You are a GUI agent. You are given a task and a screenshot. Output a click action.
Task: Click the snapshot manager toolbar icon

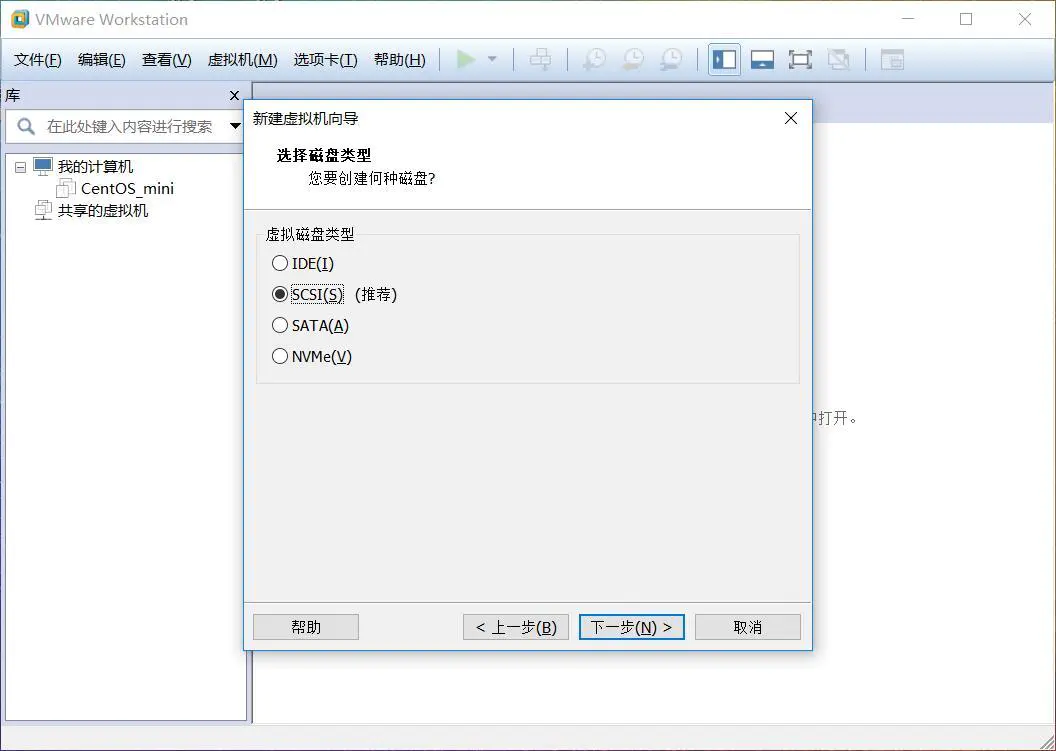pos(671,59)
